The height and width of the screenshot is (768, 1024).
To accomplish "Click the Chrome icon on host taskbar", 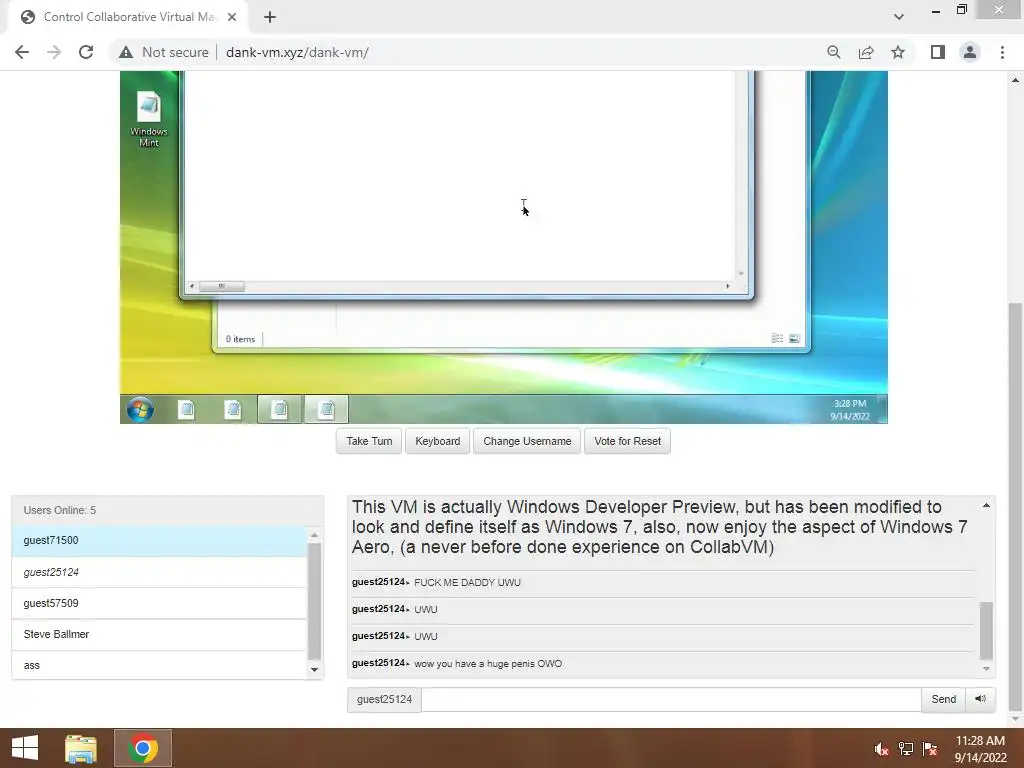I will click(x=143, y=748).
